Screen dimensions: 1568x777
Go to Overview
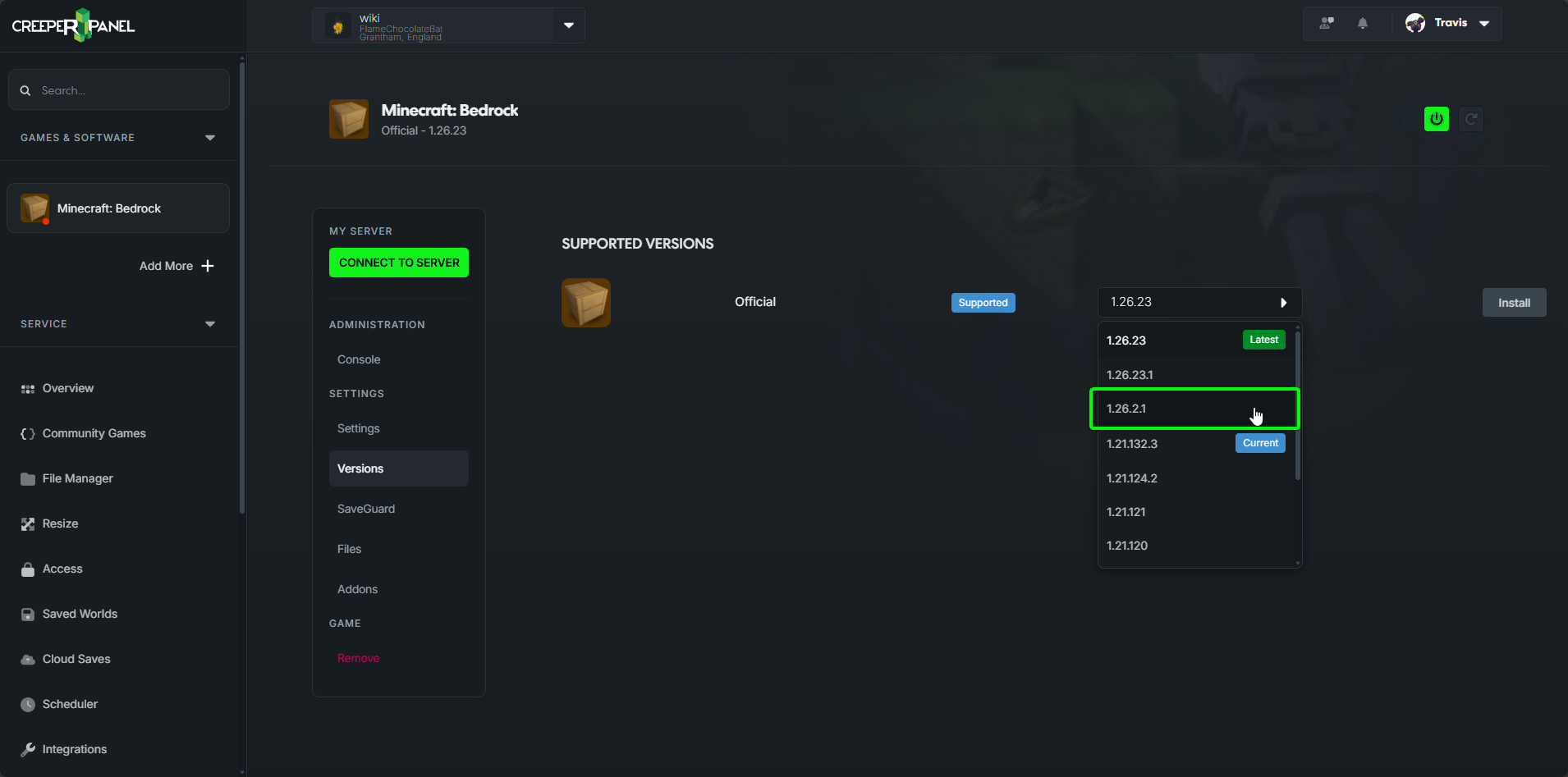pos(68,388)
